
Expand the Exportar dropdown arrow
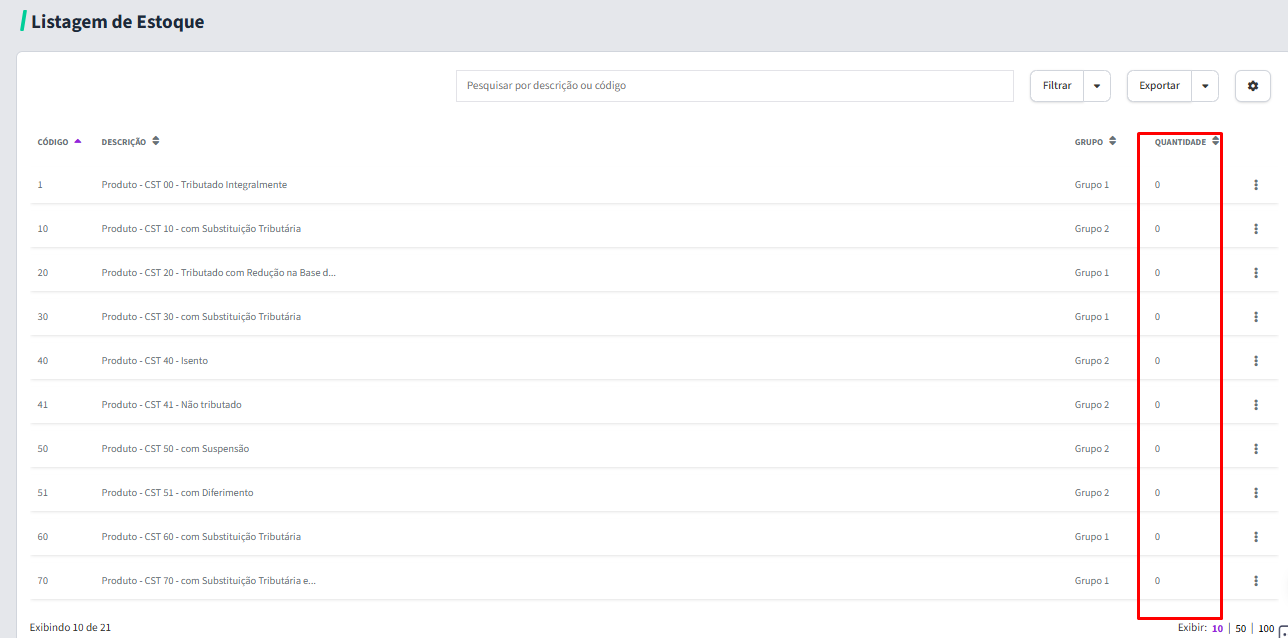tap(1205, 86)
